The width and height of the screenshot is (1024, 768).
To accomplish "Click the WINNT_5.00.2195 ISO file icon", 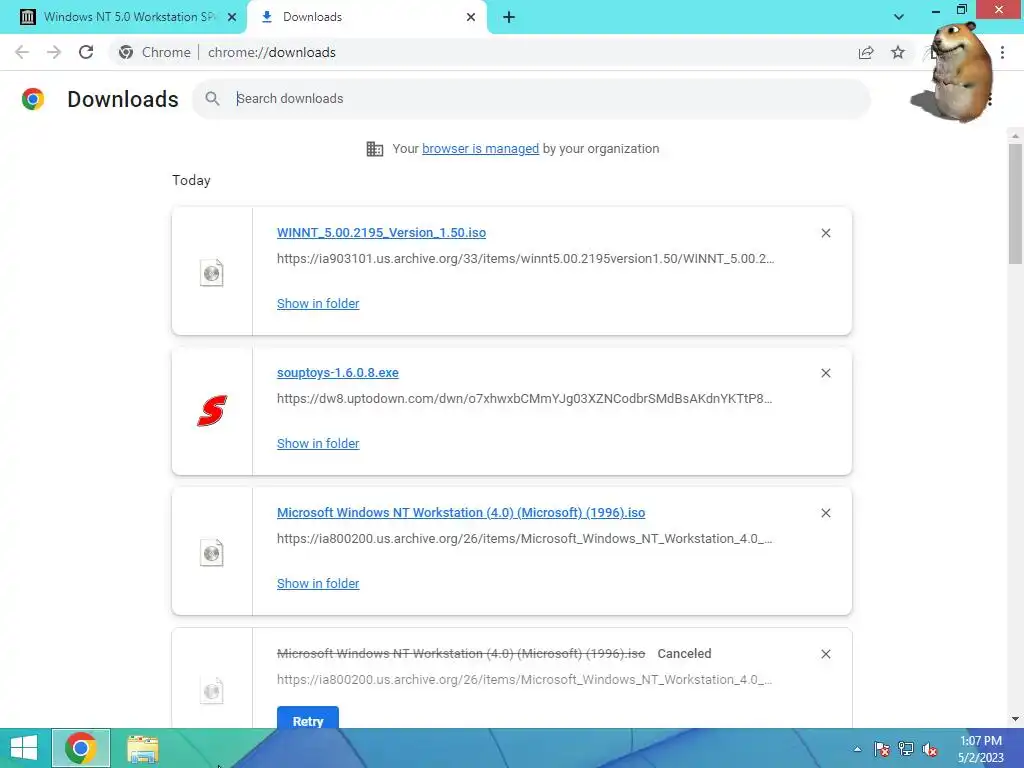I will click(212, 272).
